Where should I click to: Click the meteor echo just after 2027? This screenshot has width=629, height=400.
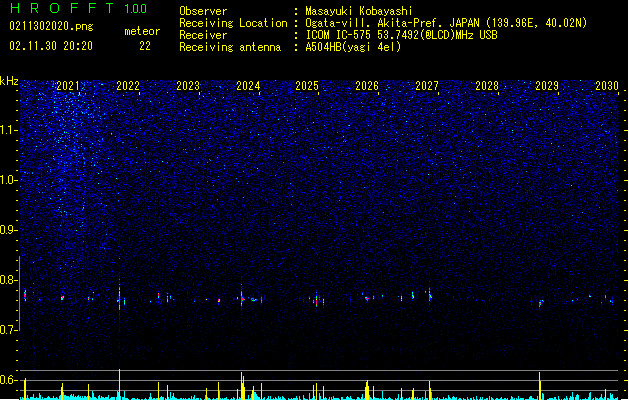(x=430, y=296)
